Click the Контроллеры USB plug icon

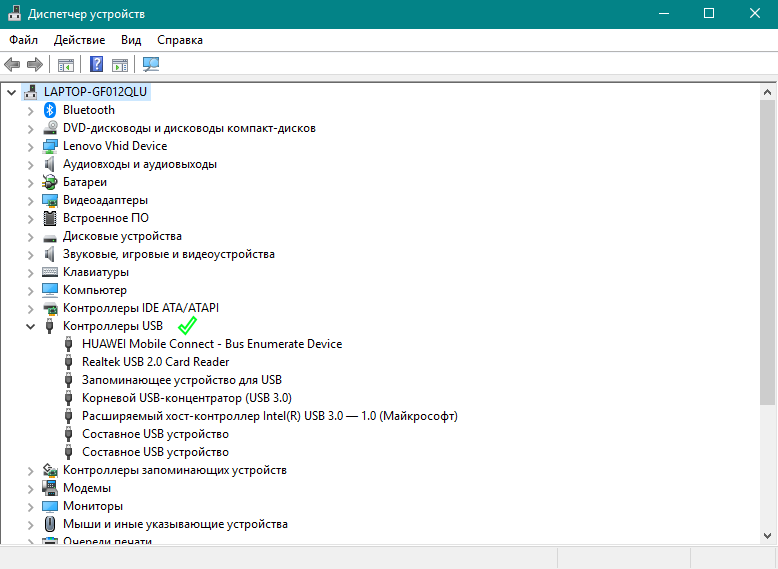click(49, 326)
